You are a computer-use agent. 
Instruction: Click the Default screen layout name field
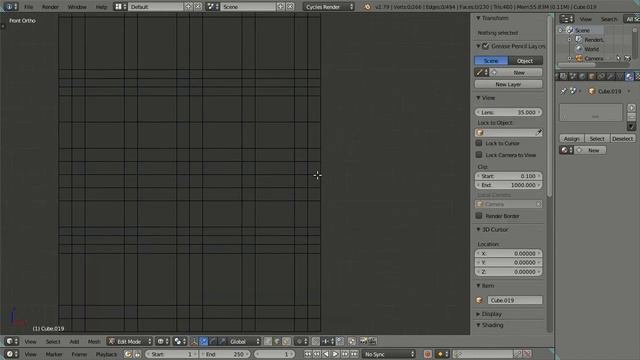[x=156, y=7]
